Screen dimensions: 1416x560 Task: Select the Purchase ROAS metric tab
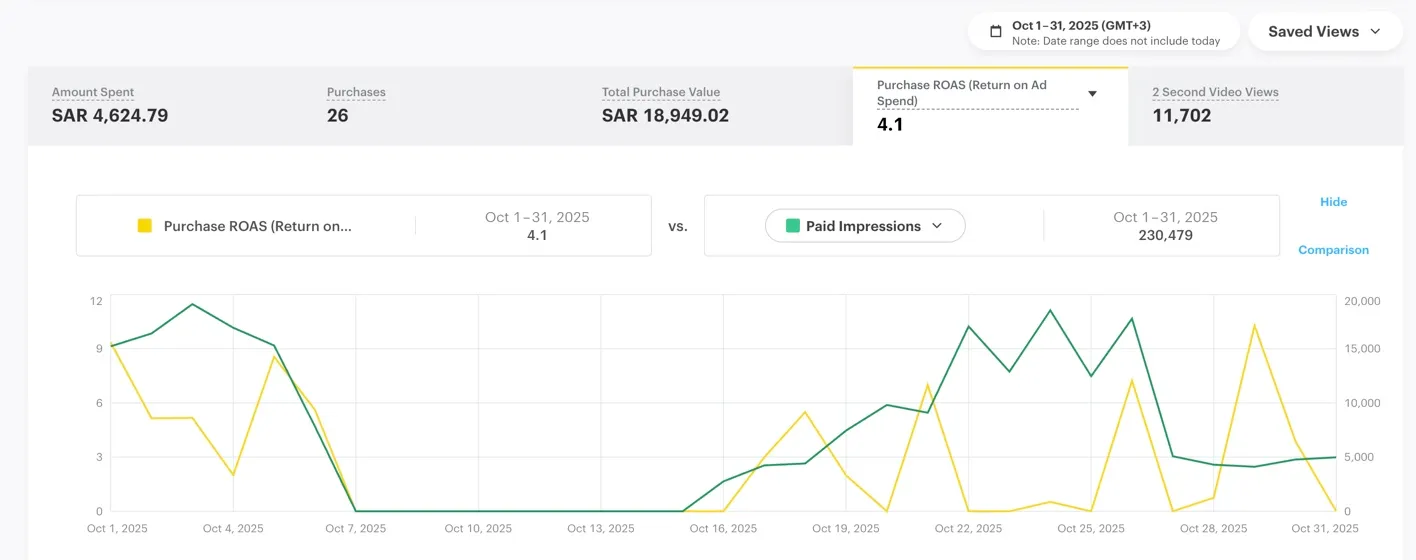tap(990, 106)
